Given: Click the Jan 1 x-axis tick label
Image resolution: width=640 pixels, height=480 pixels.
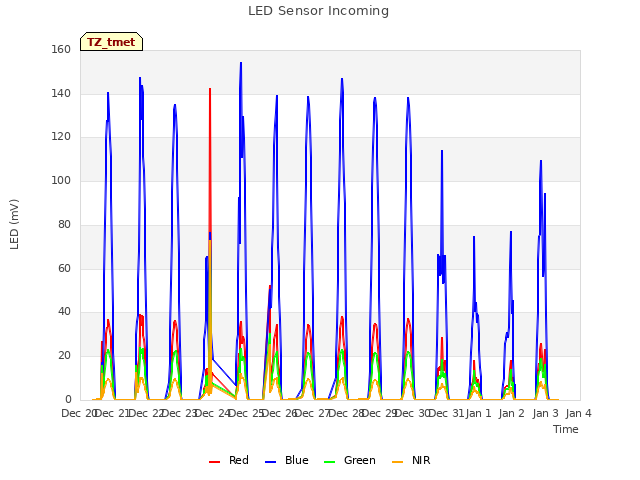Looking at the screenshot, I should (x=478, y=413).
